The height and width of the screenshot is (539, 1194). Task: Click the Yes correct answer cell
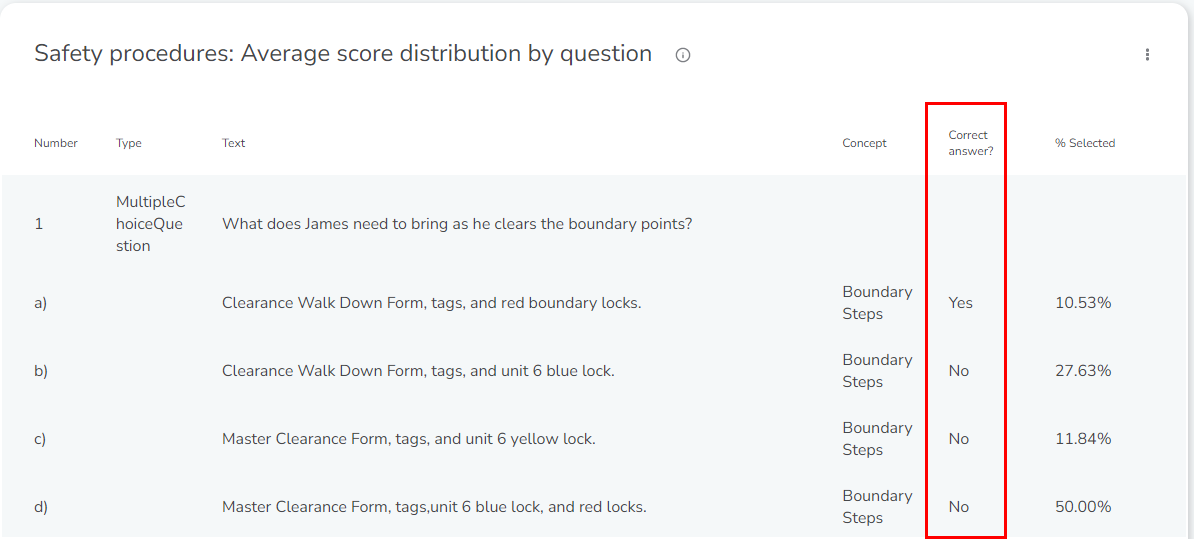click(x=960, y=303)
